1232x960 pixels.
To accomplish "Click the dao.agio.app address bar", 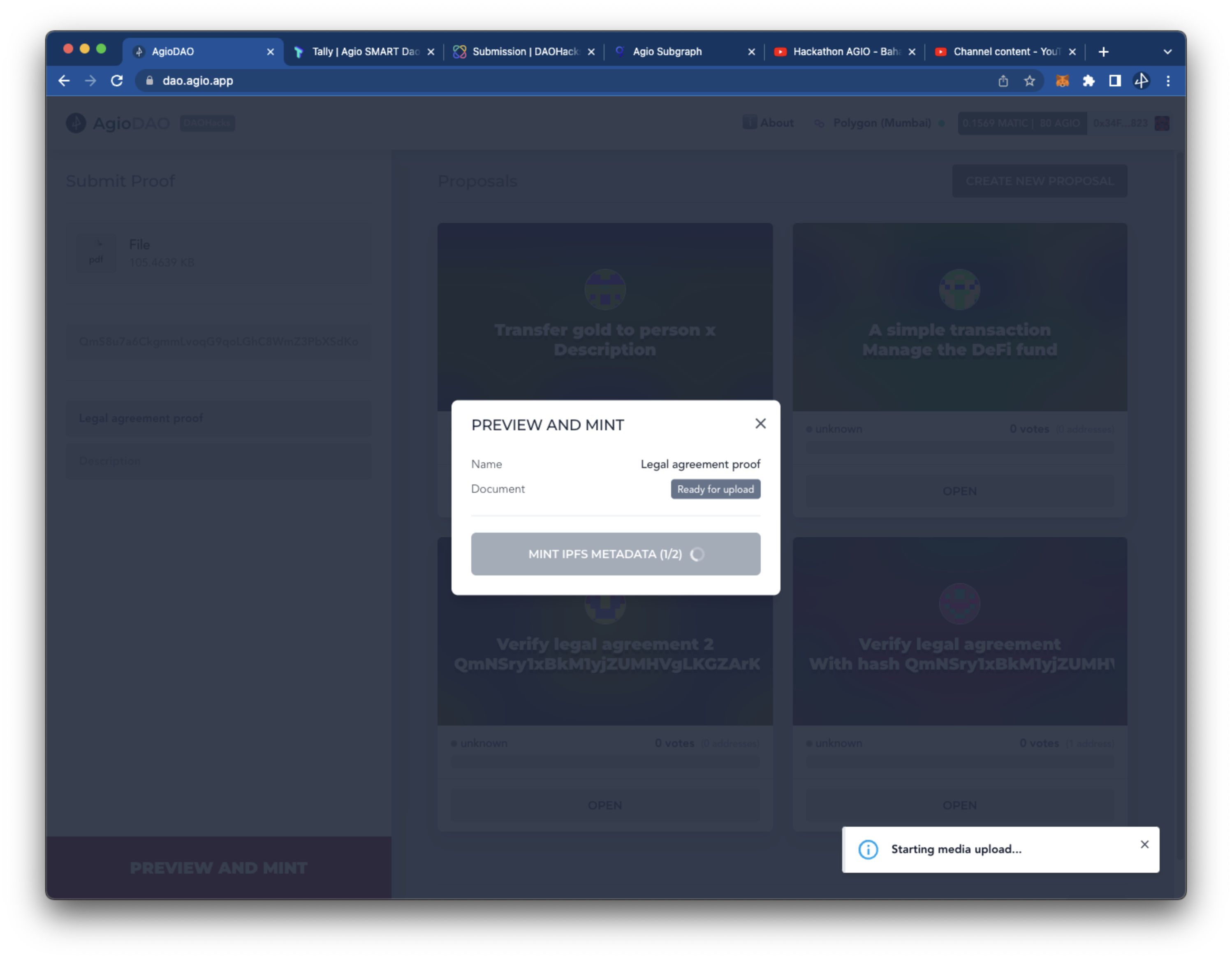I will [564, 81].
